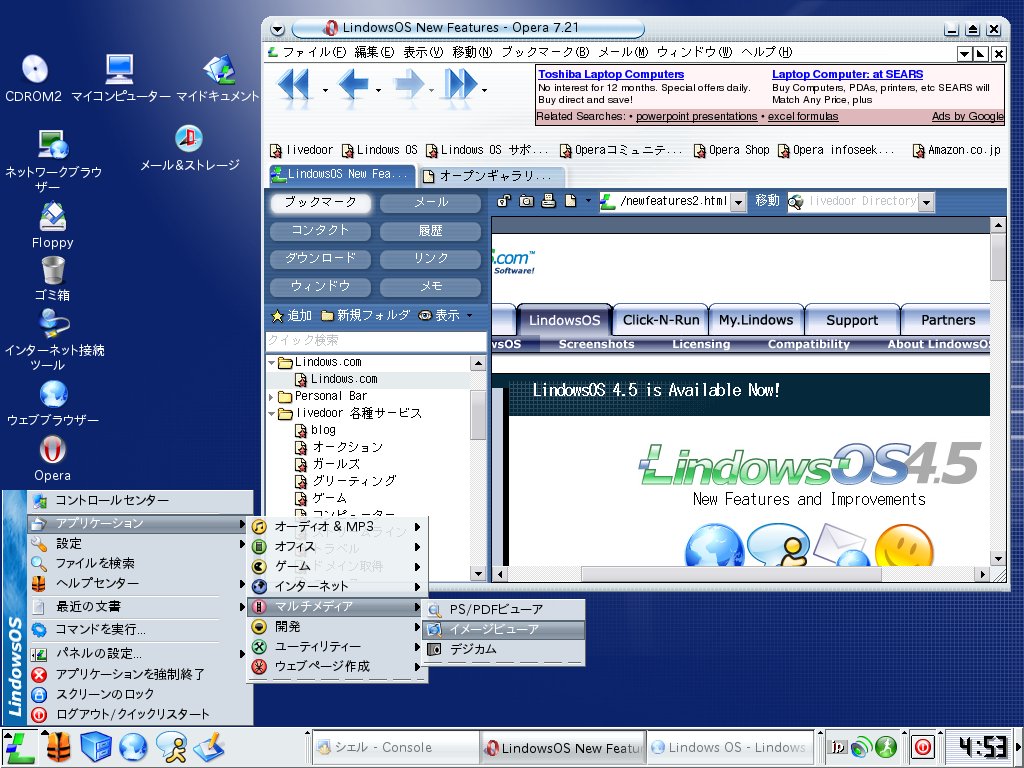This screenshot has height=768, width=1024.
Task: Click Opera's Forward arrow button
Action: [x=409, y=85]
